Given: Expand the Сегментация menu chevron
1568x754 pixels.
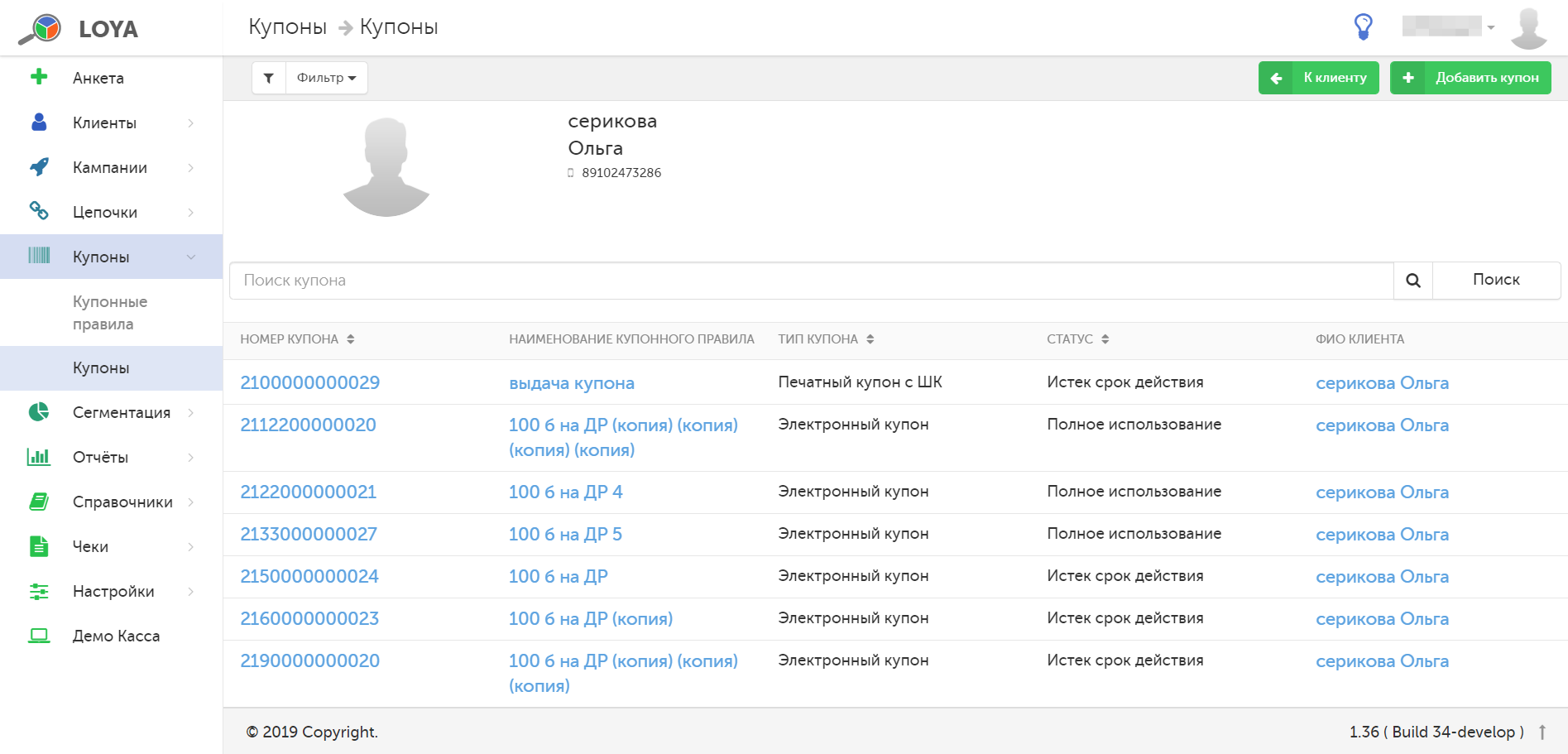Looking at the screenshot, I should click(x=191, y=412).
